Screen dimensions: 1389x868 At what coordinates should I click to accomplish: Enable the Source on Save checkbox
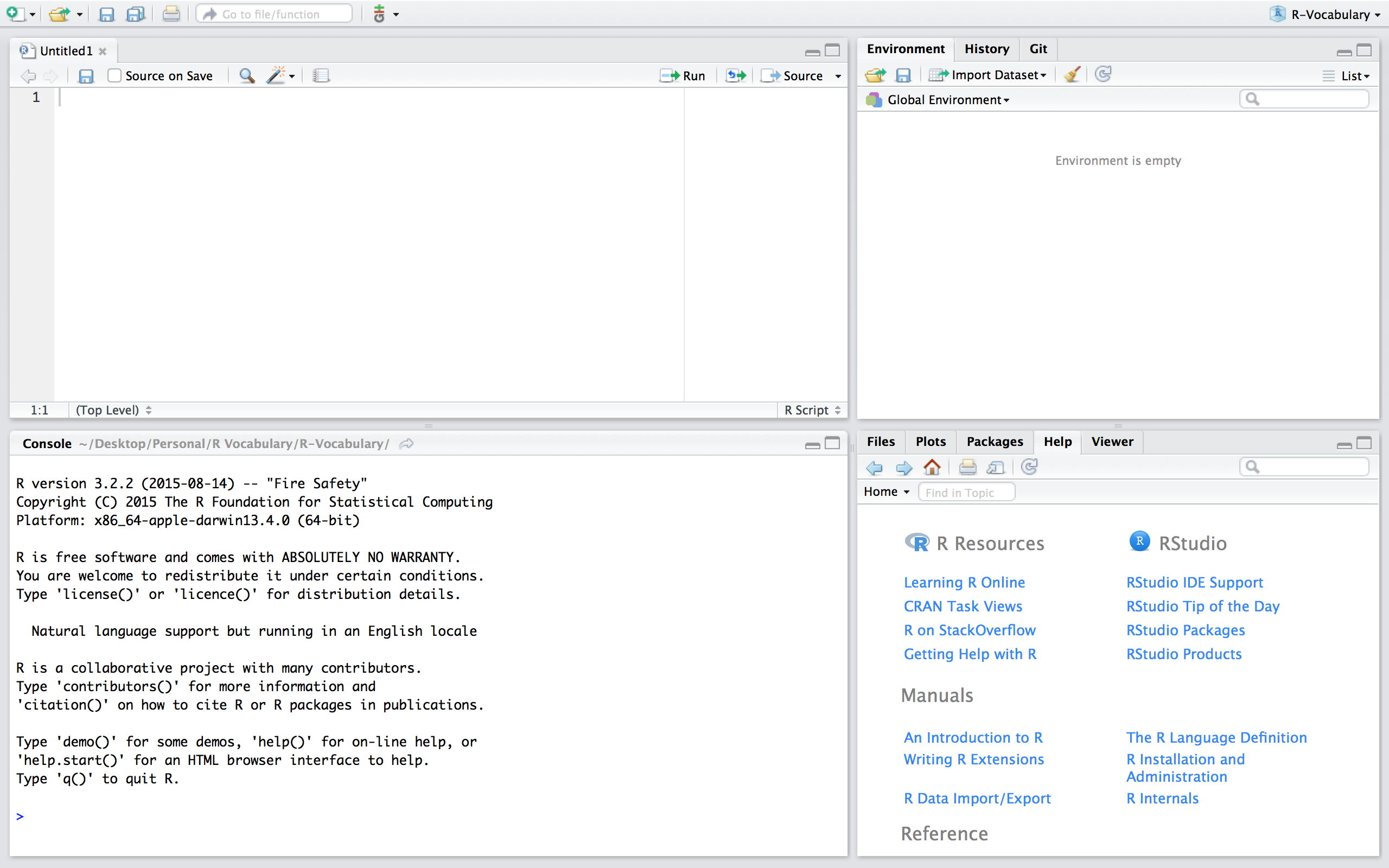(x=115, y=76)
